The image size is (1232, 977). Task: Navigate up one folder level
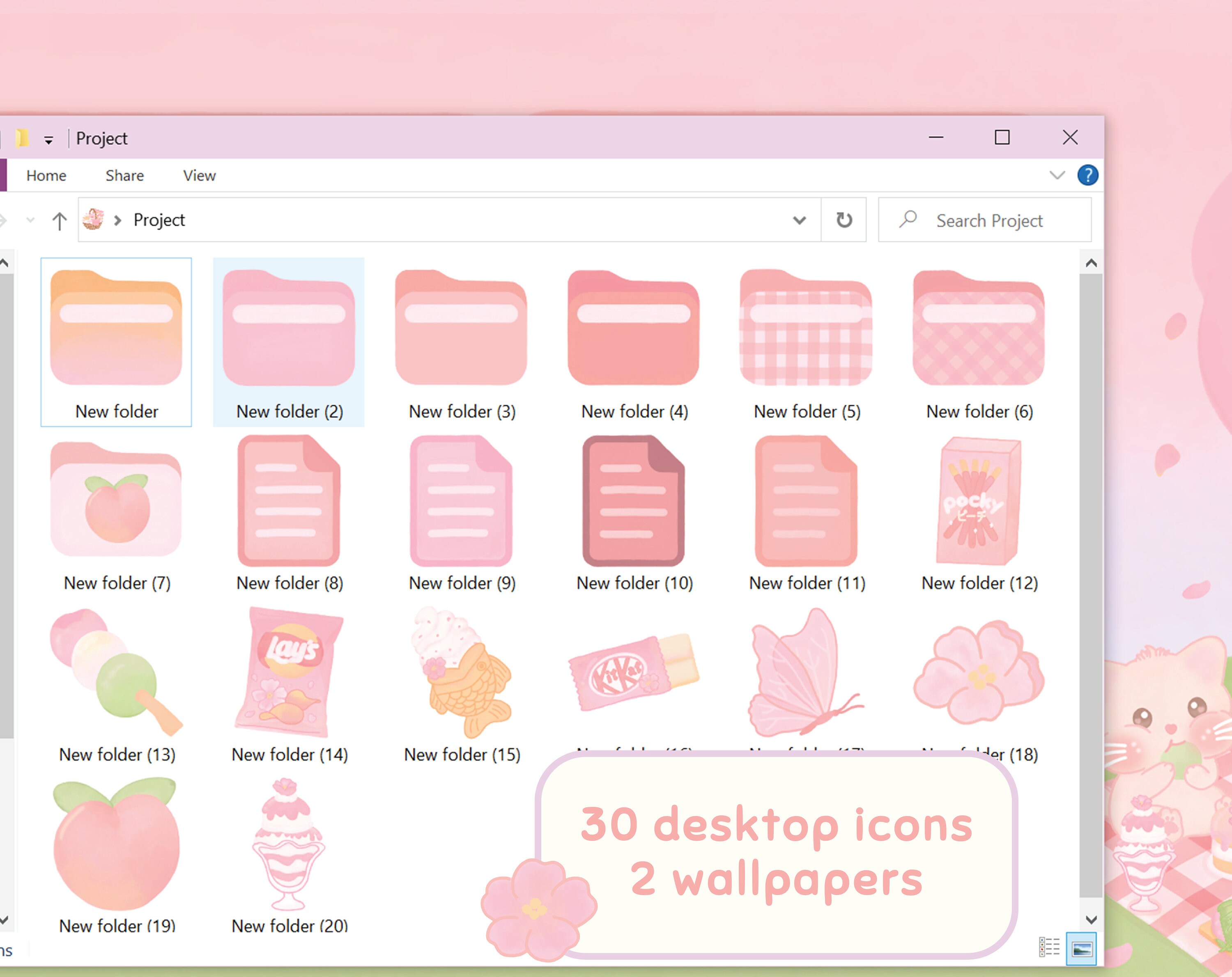click(60, 220)
